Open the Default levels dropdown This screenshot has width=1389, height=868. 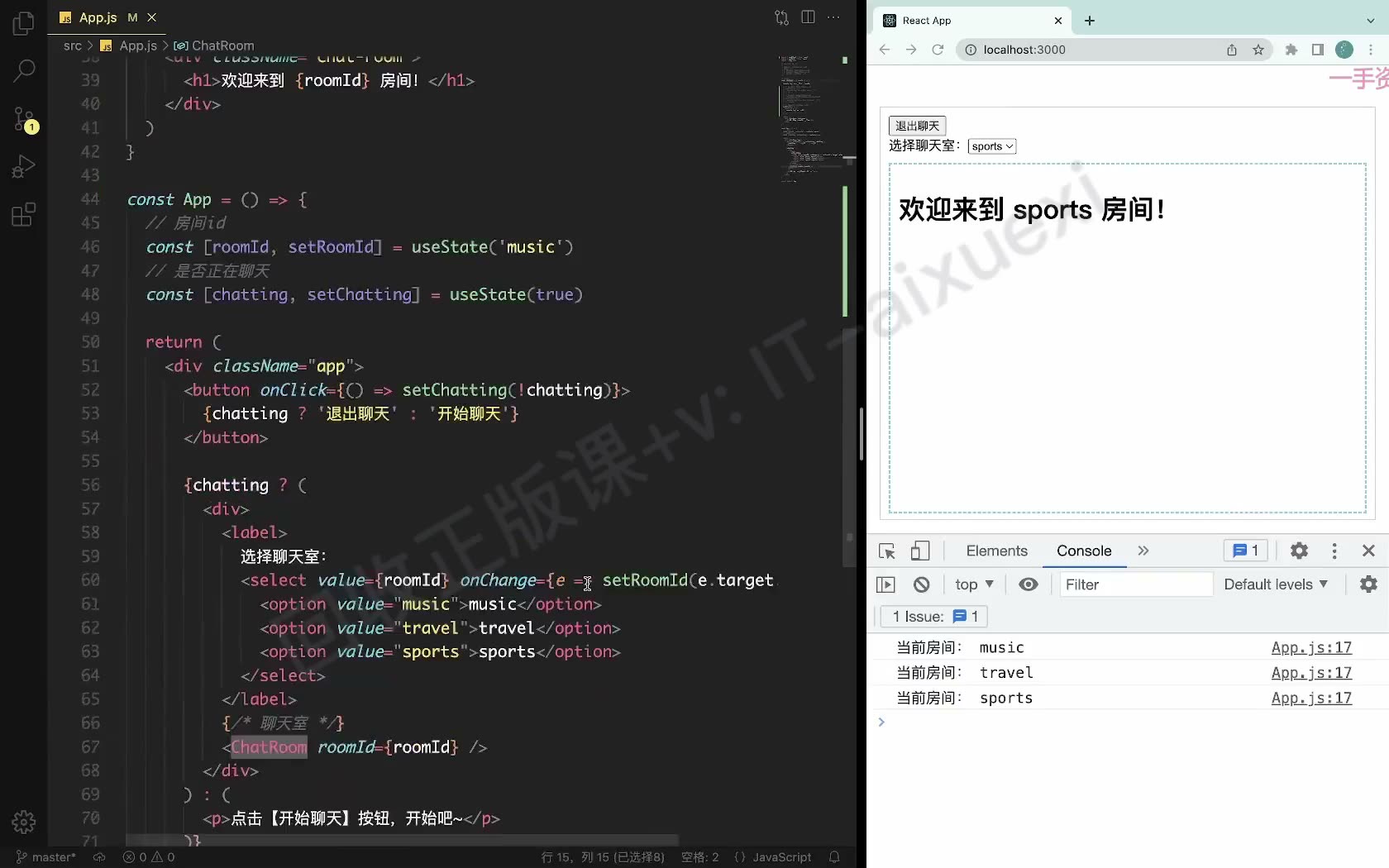pyautogui.click(x=1276, y=584)
